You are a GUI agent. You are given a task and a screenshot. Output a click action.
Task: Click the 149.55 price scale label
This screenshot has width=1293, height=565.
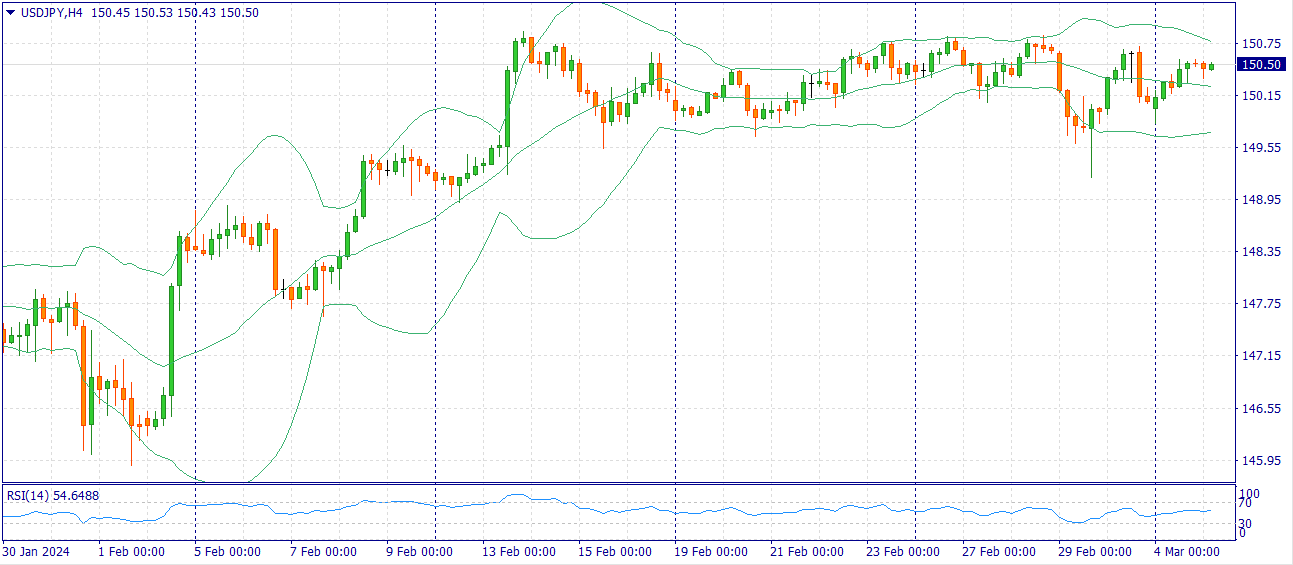pyautogui.click(x=1259, y=148)
